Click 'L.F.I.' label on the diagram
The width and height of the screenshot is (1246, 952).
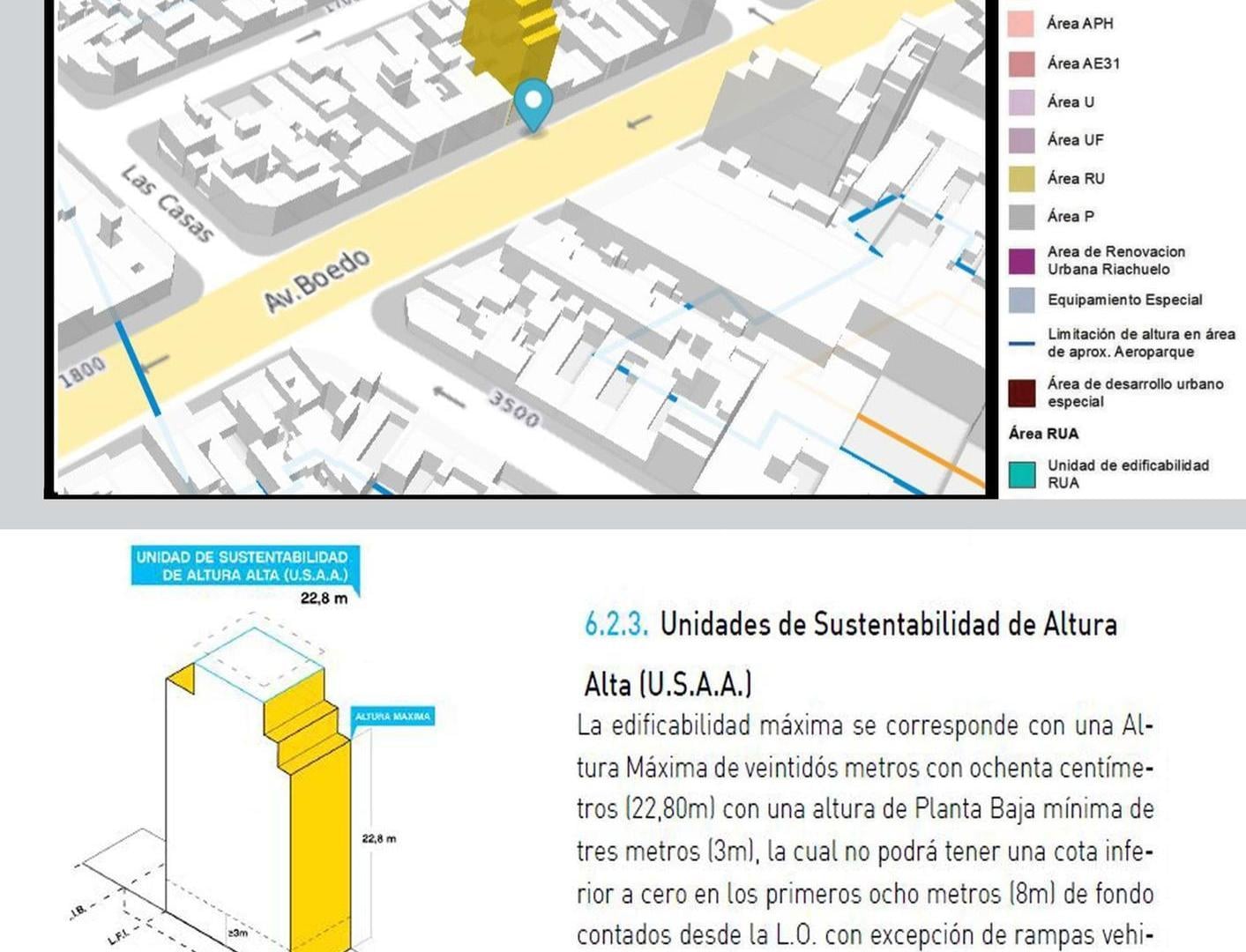(118, 938)
